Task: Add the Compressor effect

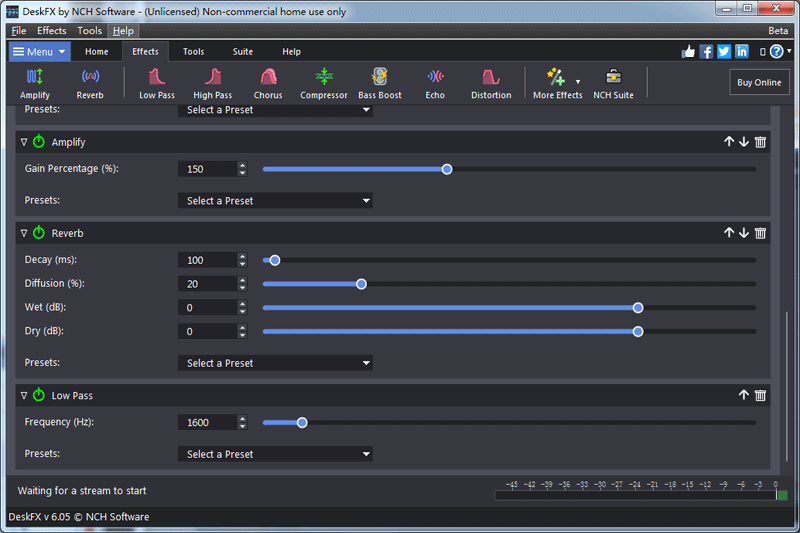Action: coord(323,84)
